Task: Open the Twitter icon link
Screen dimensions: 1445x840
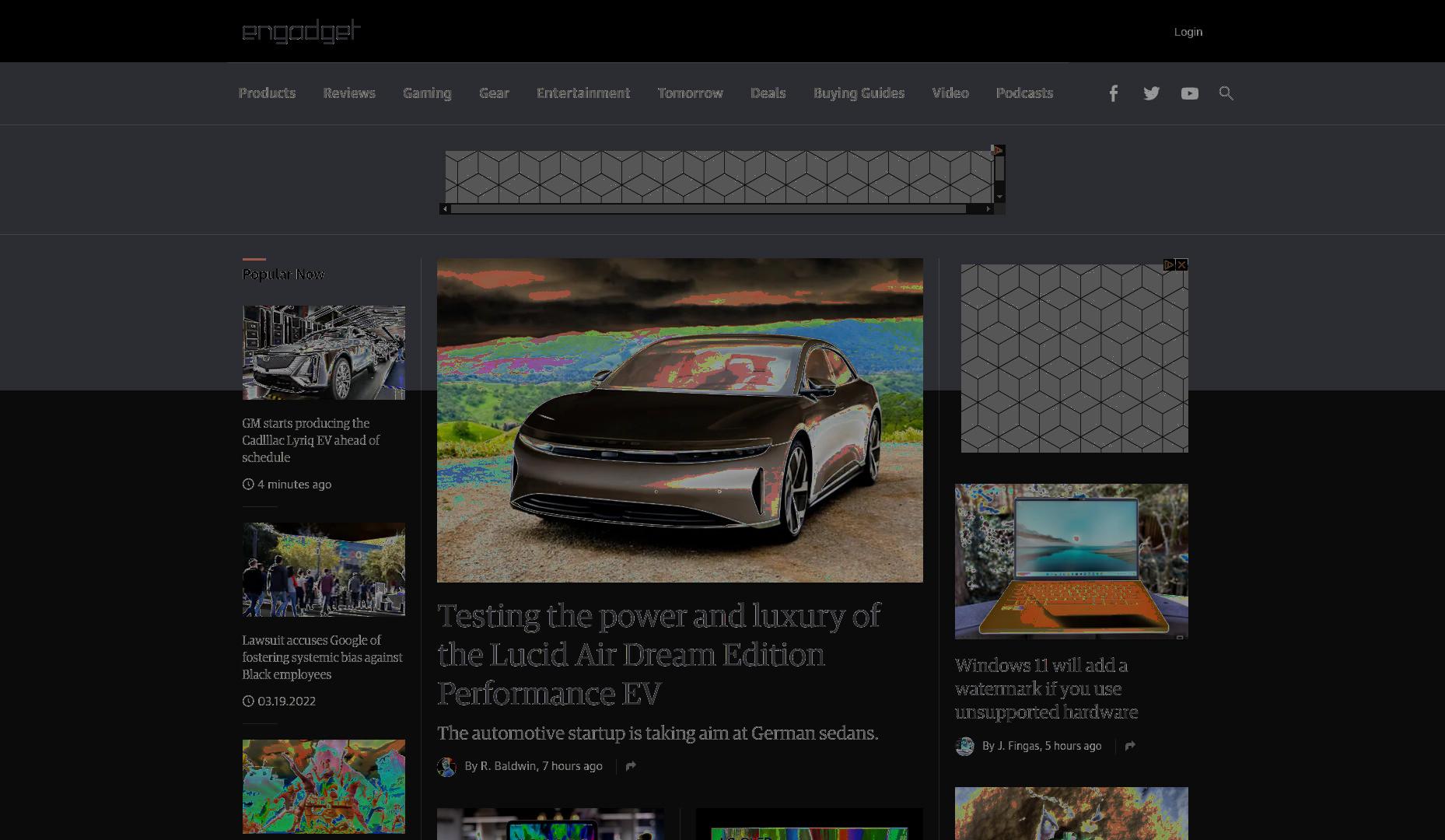Action: (x=1151, y=93)
